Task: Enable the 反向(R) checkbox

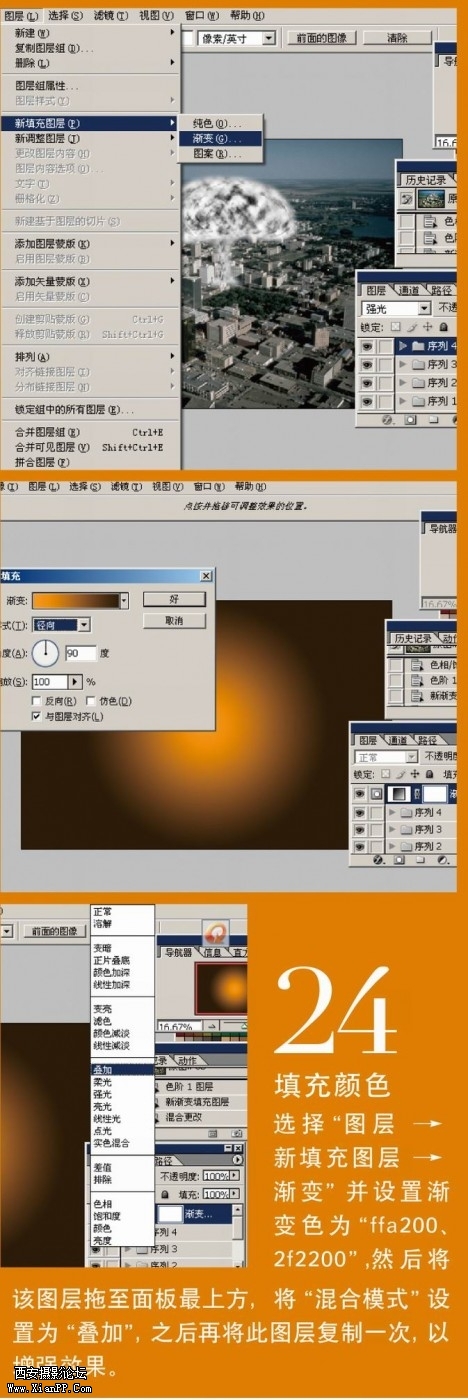Action: coord(37,701)
